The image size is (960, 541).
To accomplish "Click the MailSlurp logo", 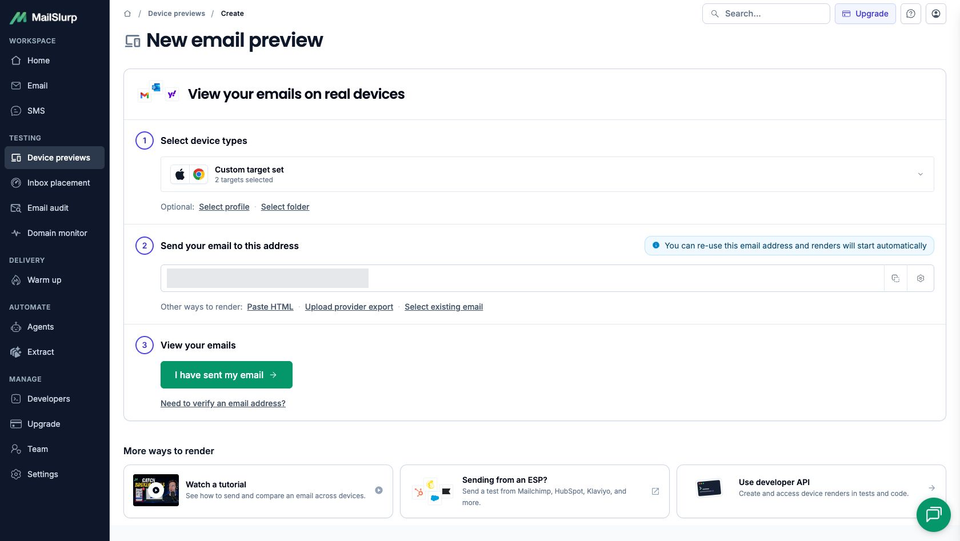I will (x=43, y=18).
